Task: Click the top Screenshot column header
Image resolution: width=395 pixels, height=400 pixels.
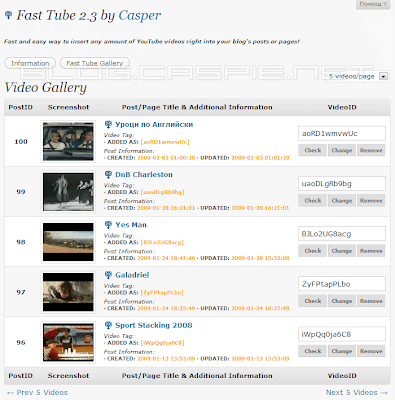Action: coord(68,107)
